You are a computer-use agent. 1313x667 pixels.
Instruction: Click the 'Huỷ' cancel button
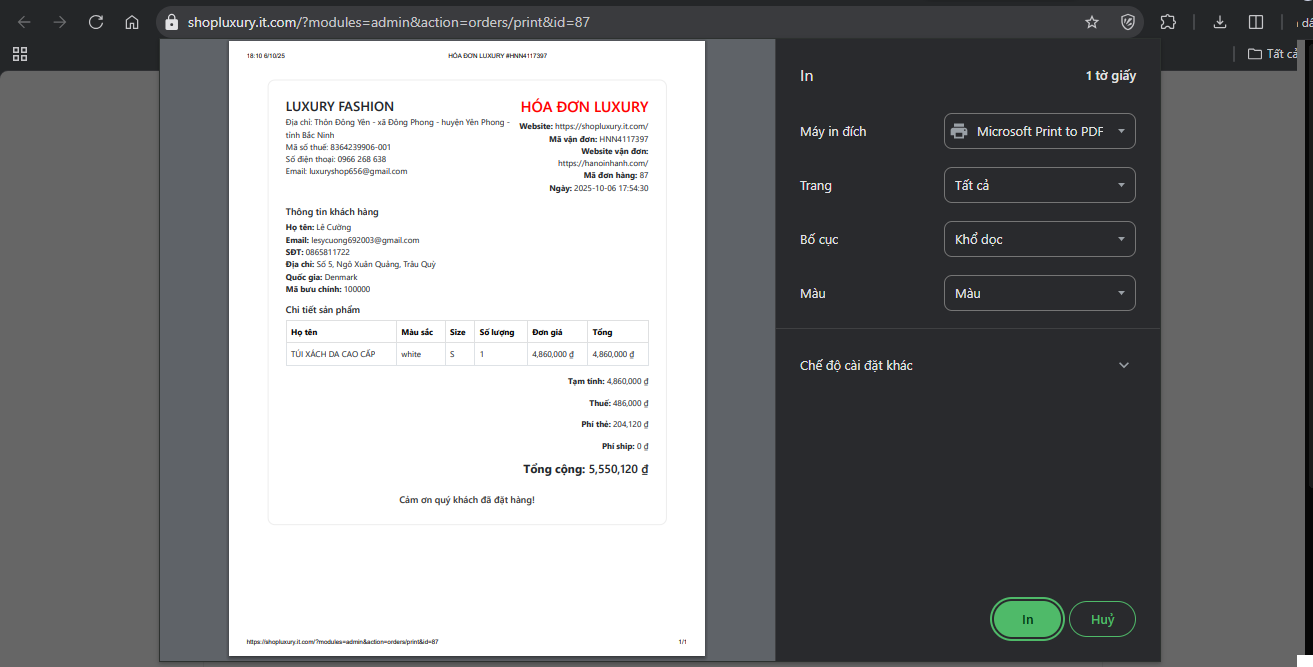[1102, 619]
